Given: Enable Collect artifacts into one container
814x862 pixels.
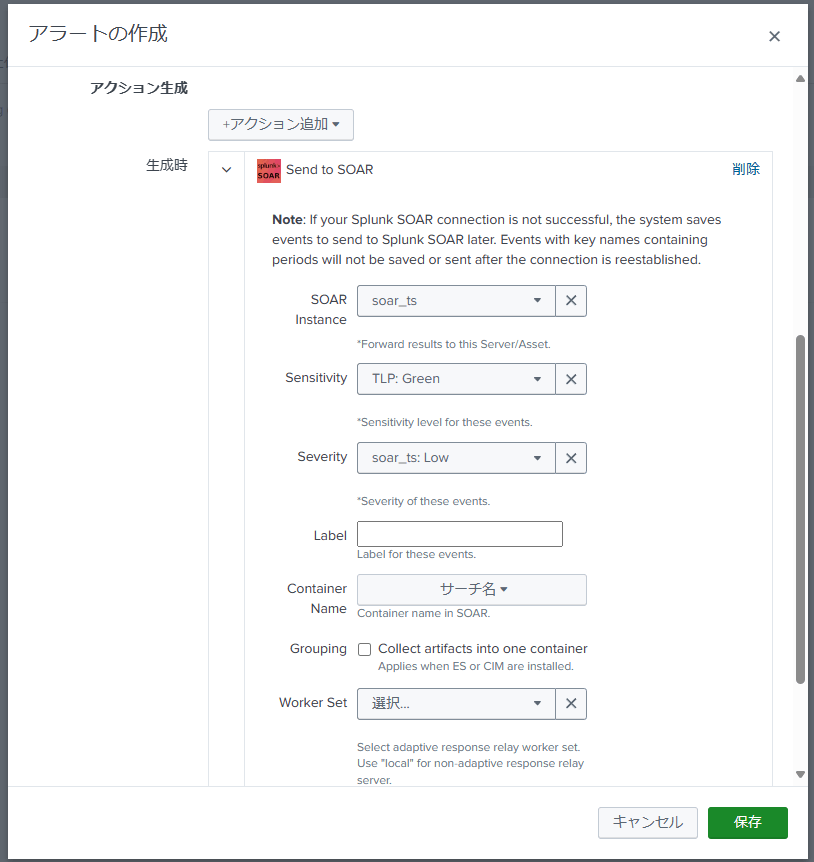Looking at the screenshot, I should point(364,649).
